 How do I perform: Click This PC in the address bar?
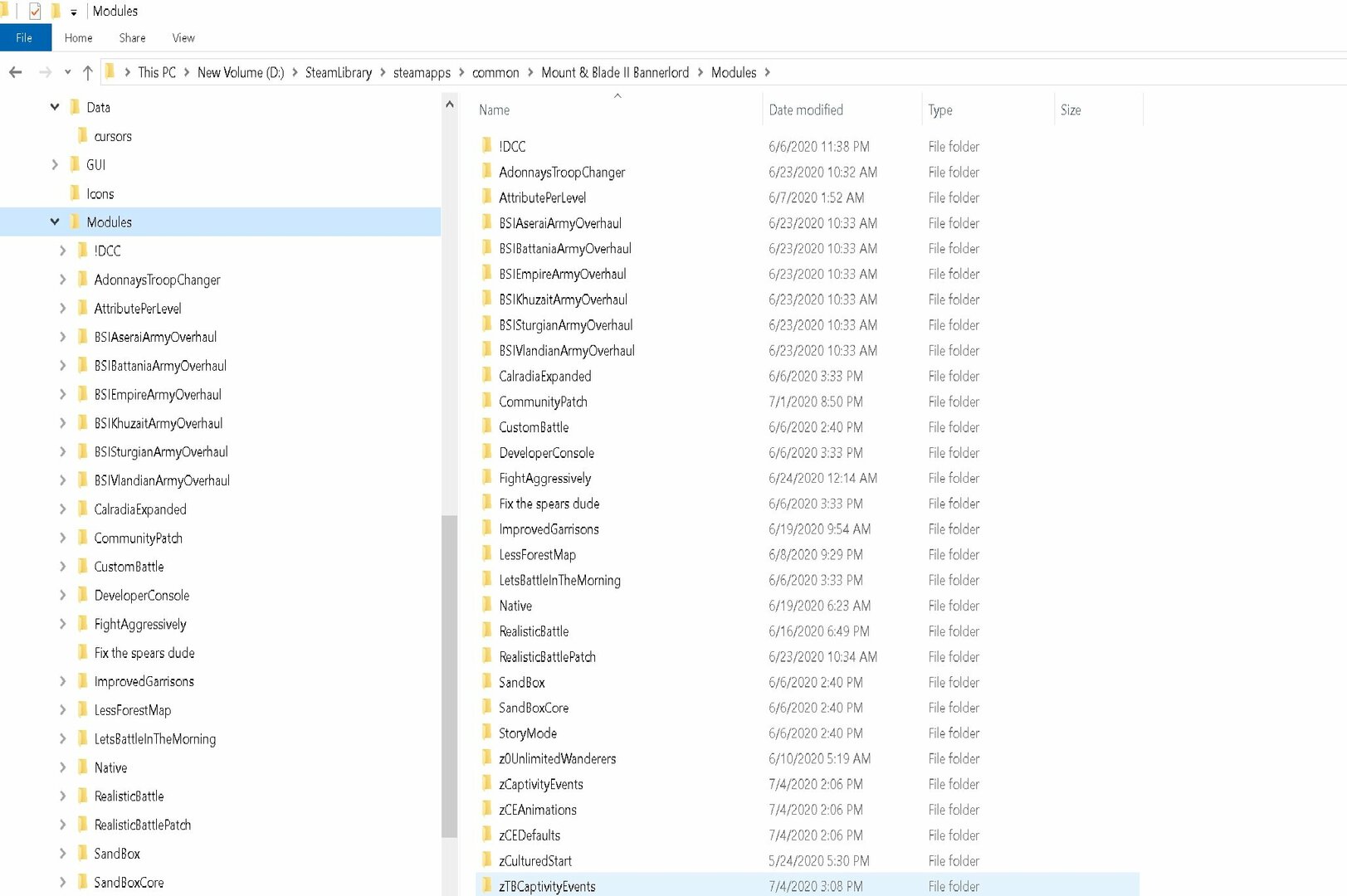point(157,72)
